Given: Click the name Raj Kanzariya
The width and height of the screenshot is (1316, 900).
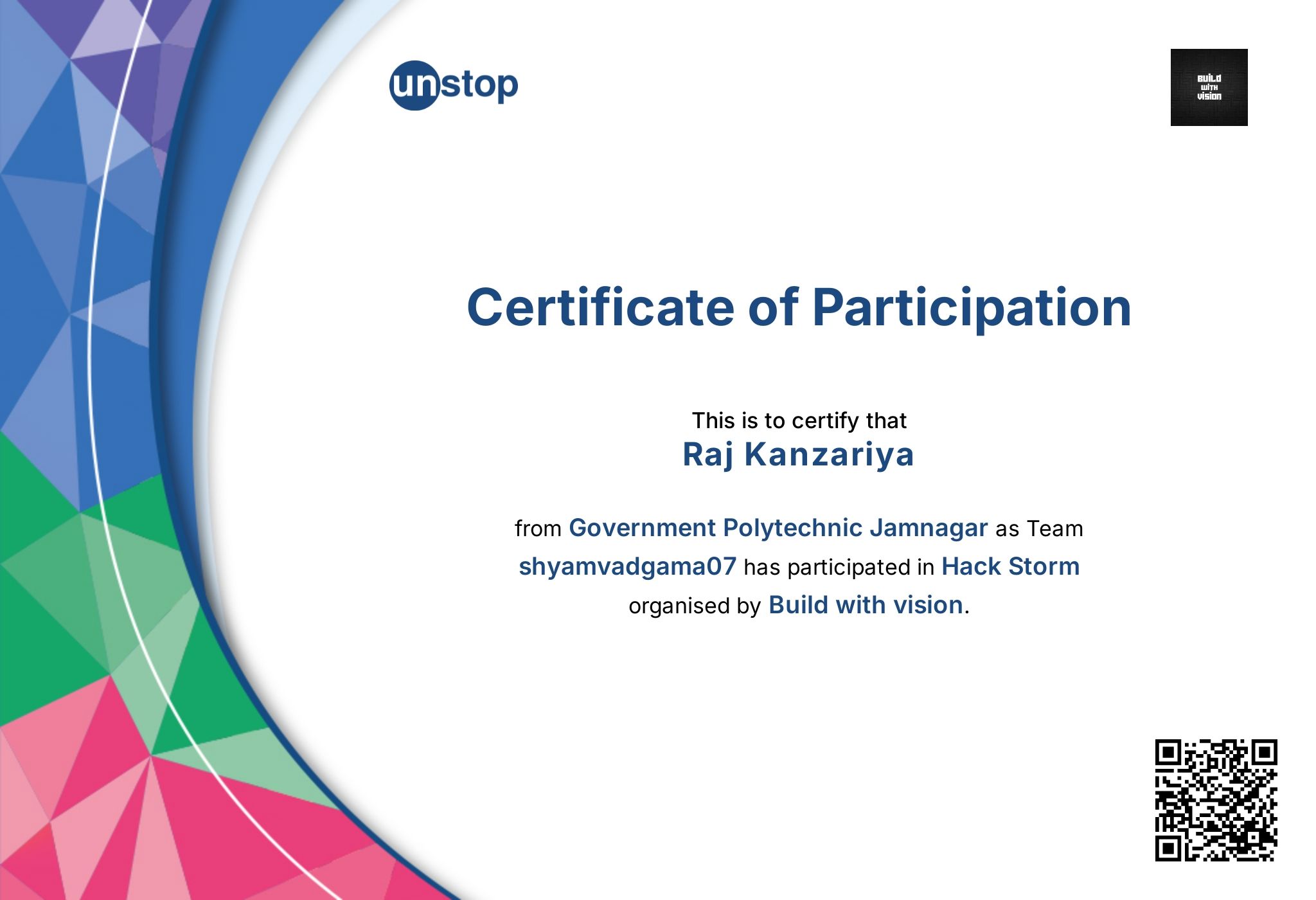Looking at the screenshot, I should pyautogui.click(x=798, y=455).
